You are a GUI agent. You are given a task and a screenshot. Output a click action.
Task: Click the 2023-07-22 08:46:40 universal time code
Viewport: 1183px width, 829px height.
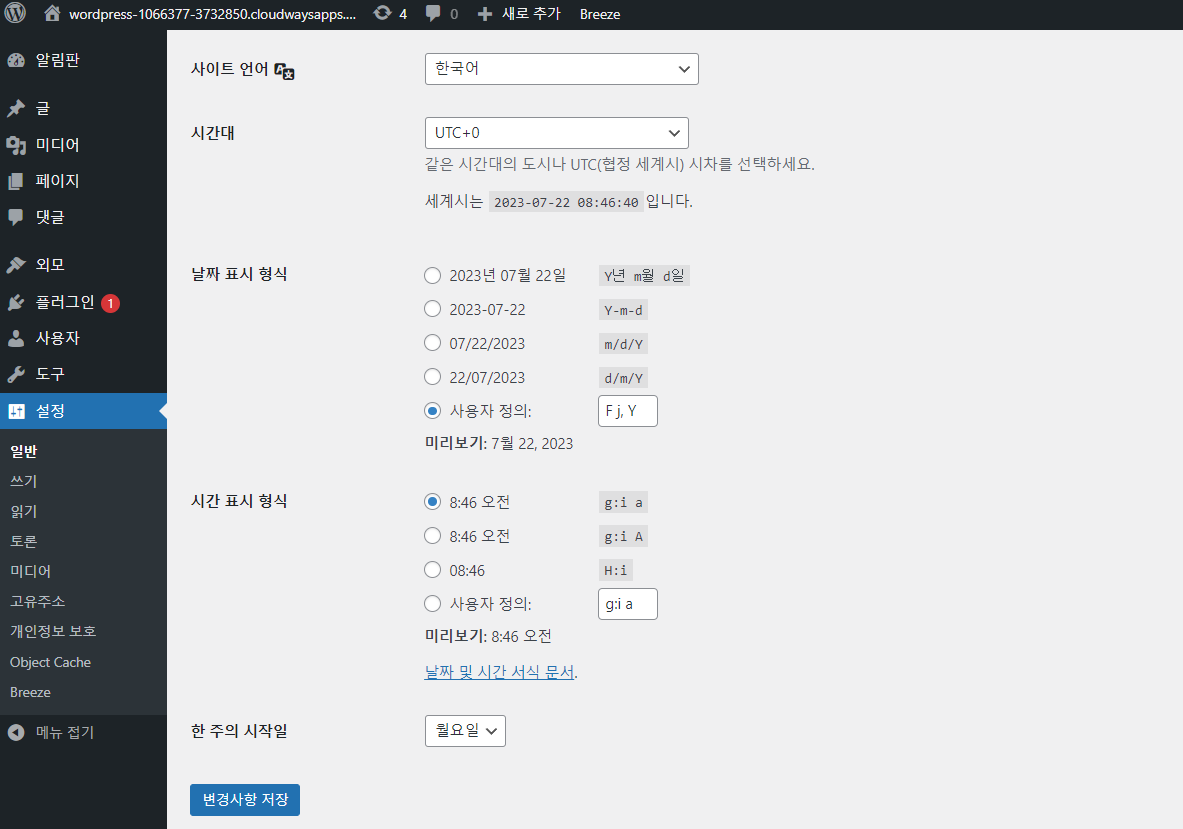[x=566, y=202]
